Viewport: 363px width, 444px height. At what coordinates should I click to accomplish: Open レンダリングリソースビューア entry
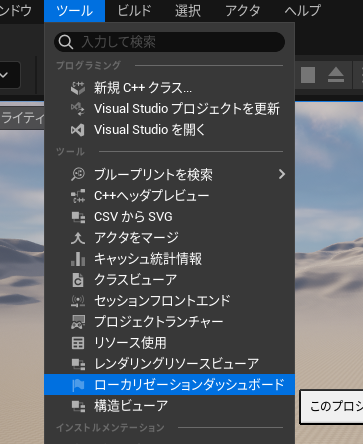[169, 364]
